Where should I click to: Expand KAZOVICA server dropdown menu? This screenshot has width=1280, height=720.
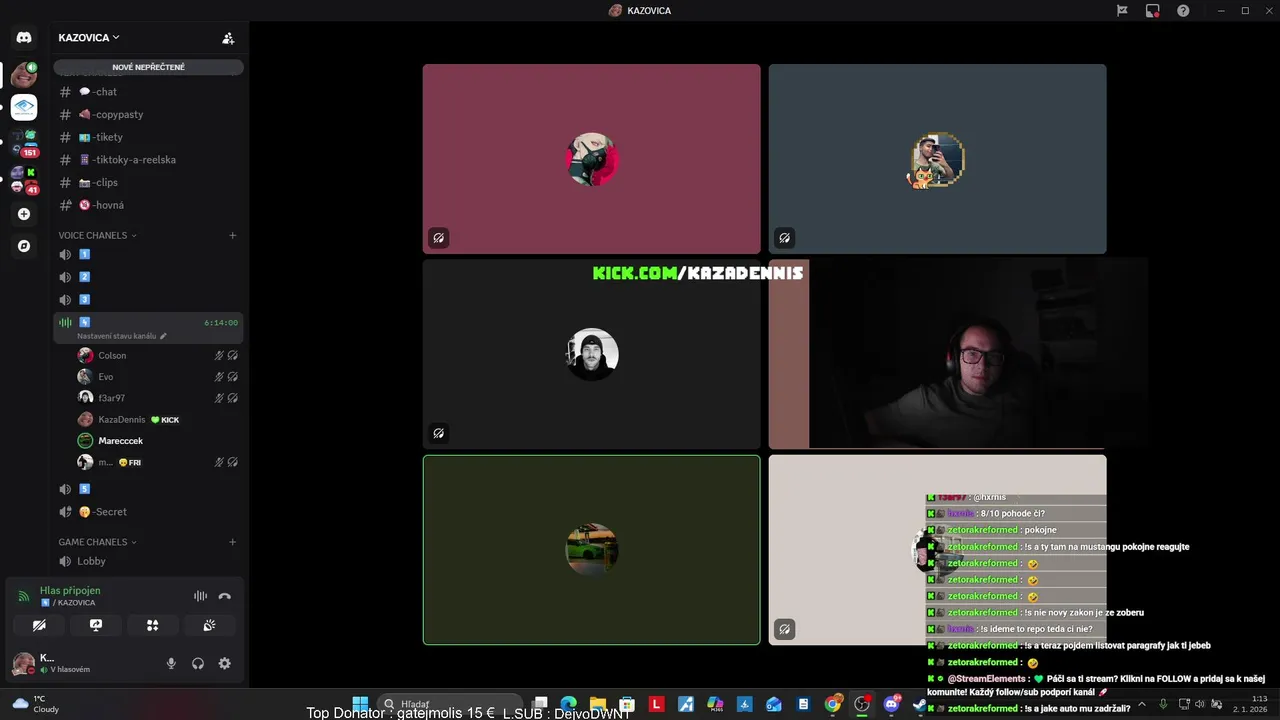click(x=89, y=38)
